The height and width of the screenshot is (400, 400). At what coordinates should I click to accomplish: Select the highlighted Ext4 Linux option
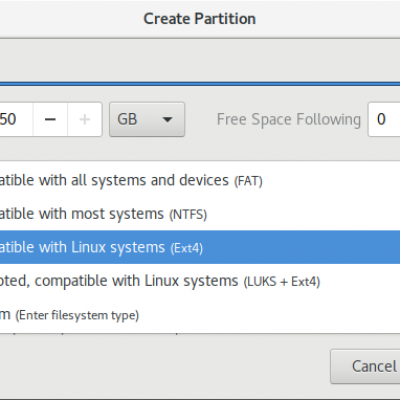click(200, 247)
